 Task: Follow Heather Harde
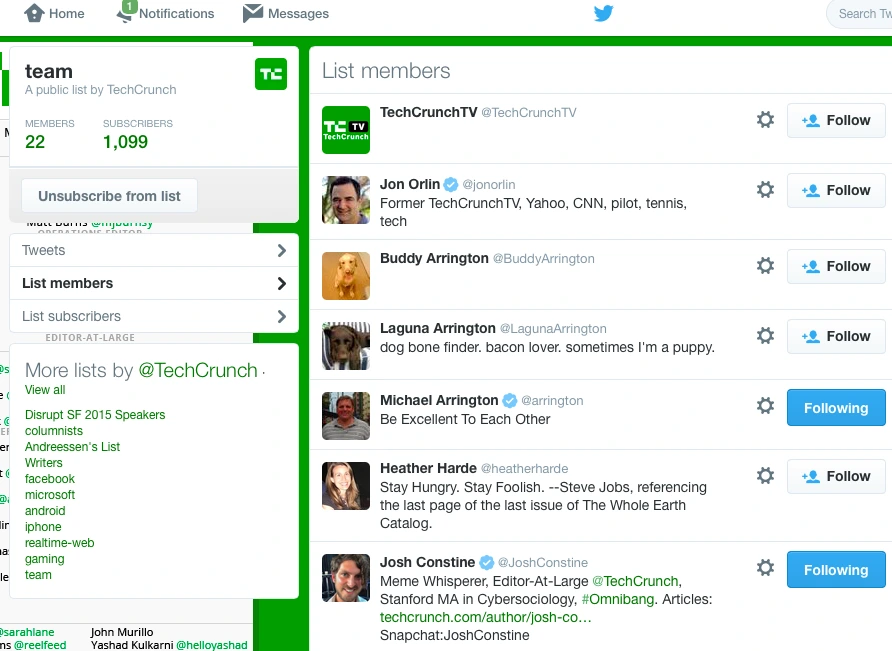[x=836, y=476]
